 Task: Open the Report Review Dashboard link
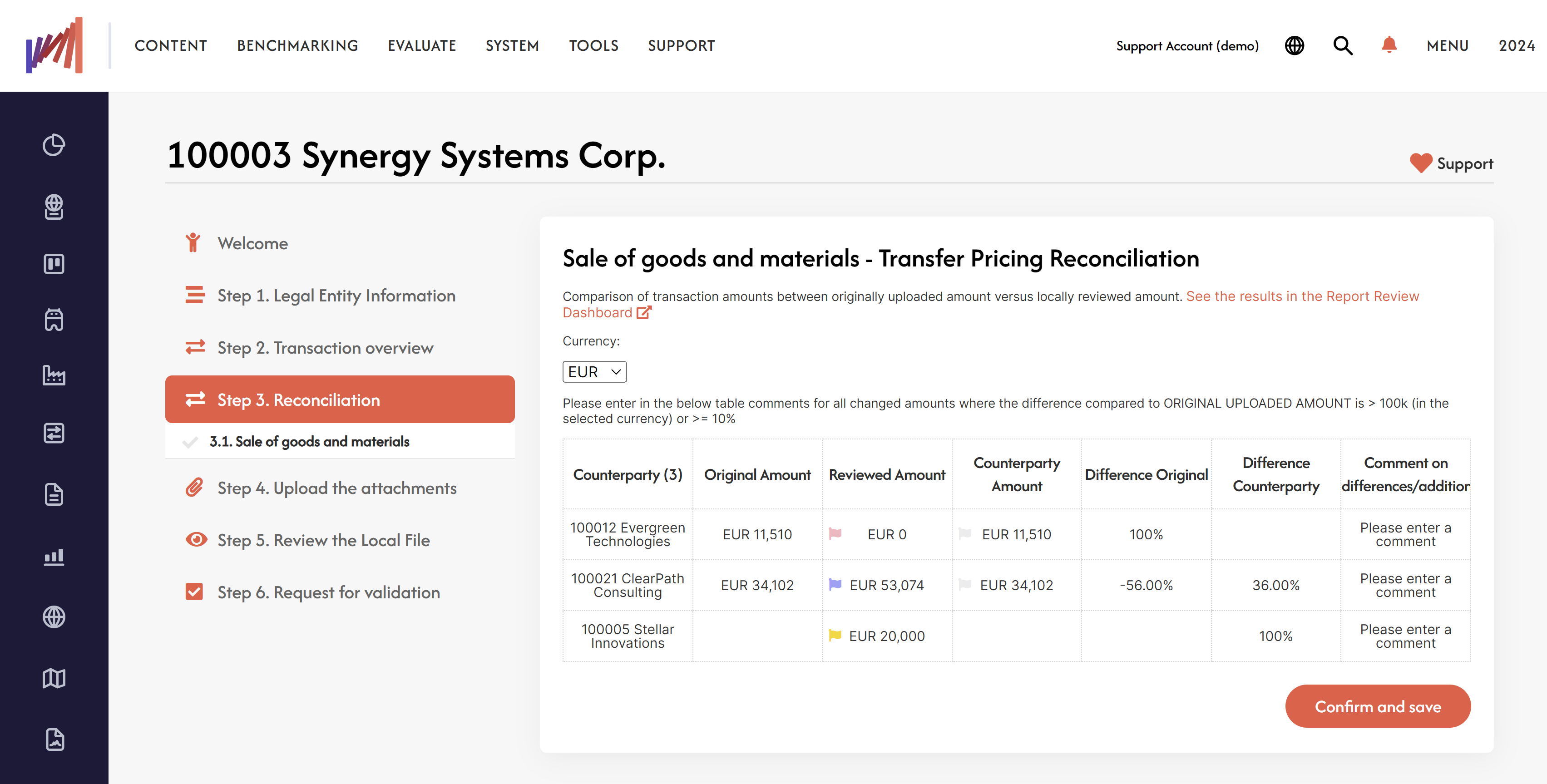991,304
